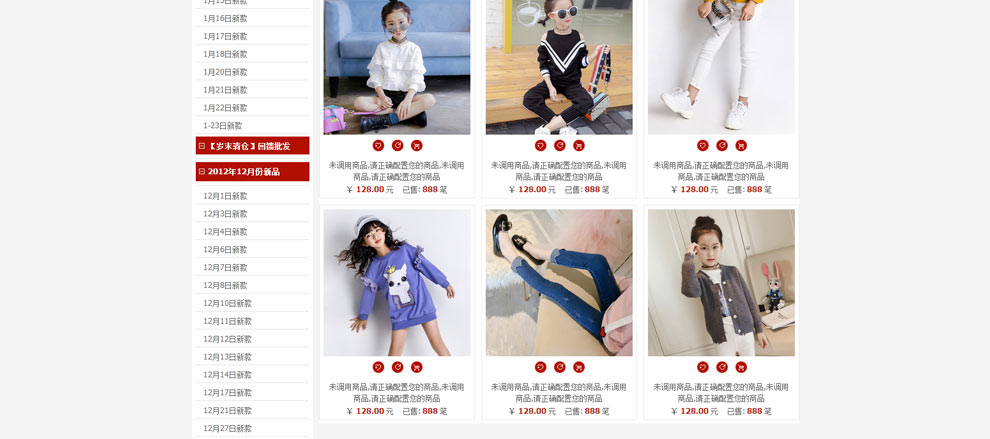The height and width of the screenshot is (439, 990).
Task: Open 12月10日新款 category
Action: point(227,303)
